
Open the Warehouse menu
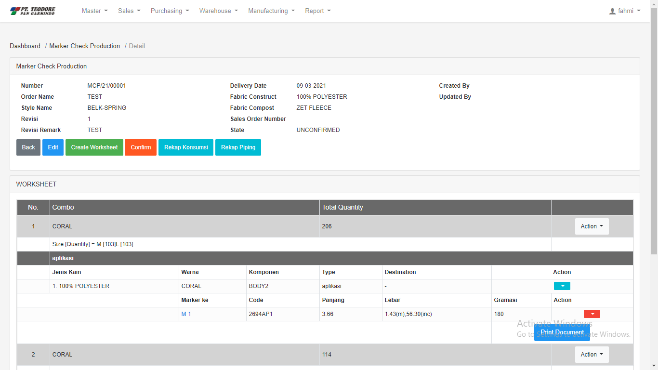[x=218, y=11]
